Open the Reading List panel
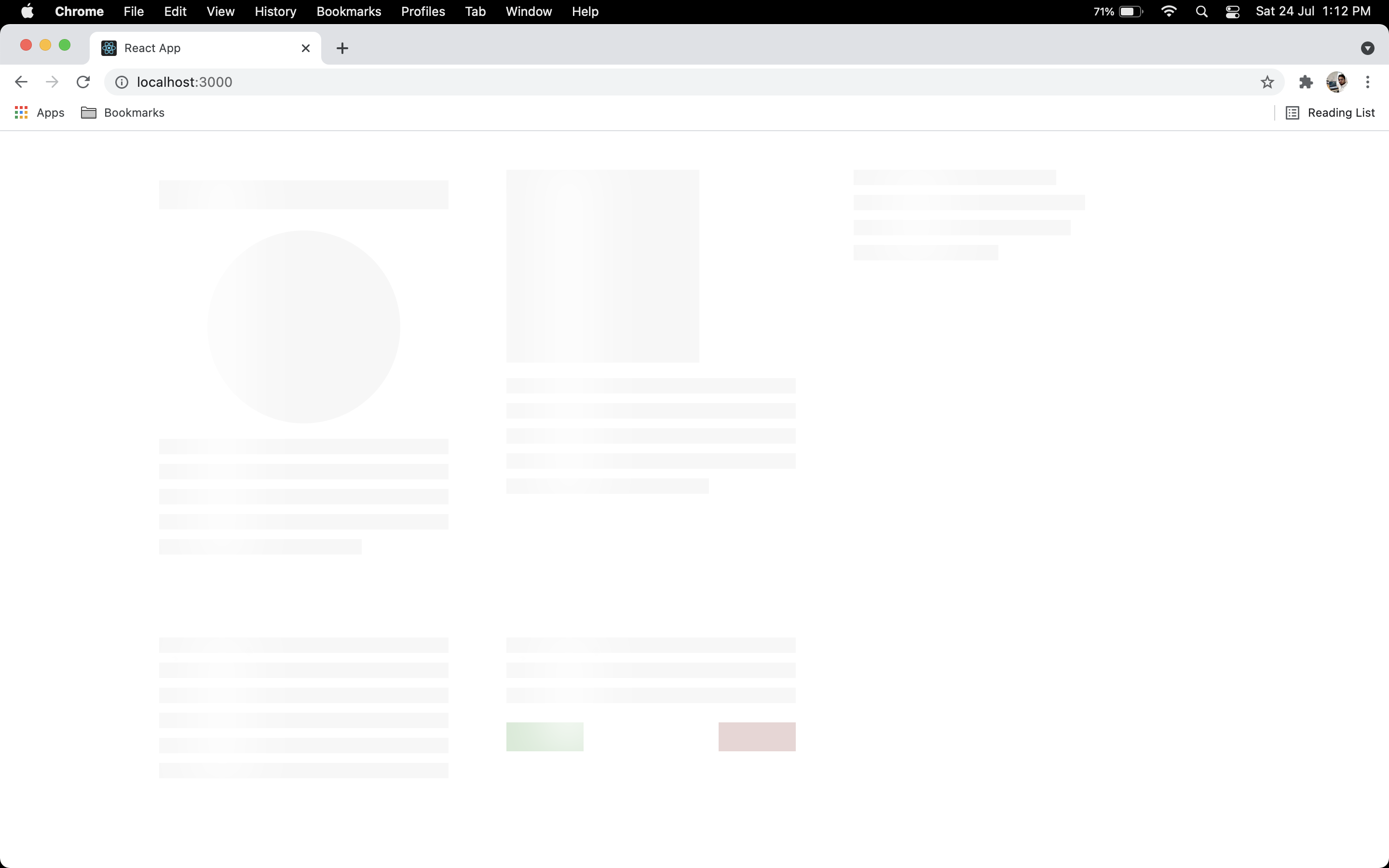Image resolution: width=1389 pixels, height=868 pixels. (1330, 112)
